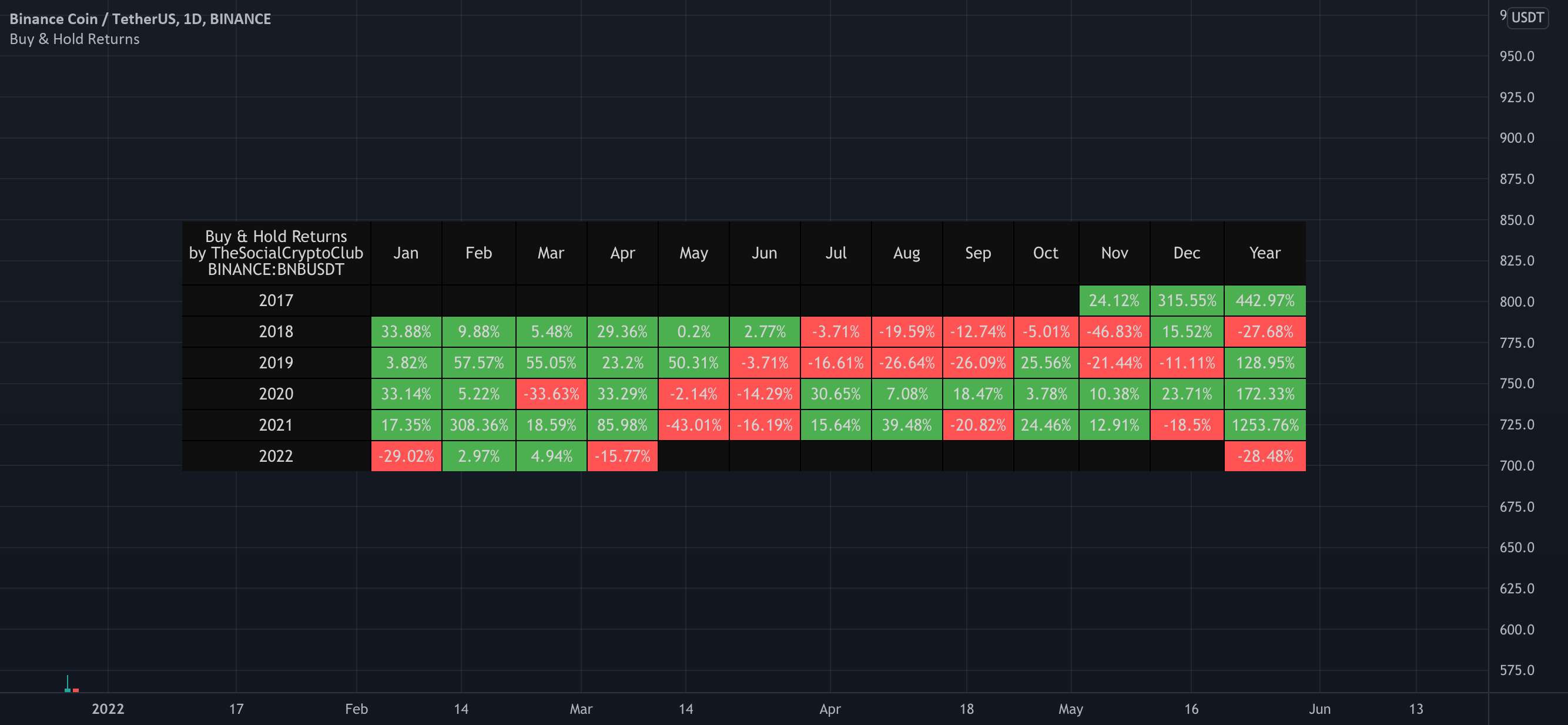Click the 2020 Dec cell 23.71%

click(1187, 394)
